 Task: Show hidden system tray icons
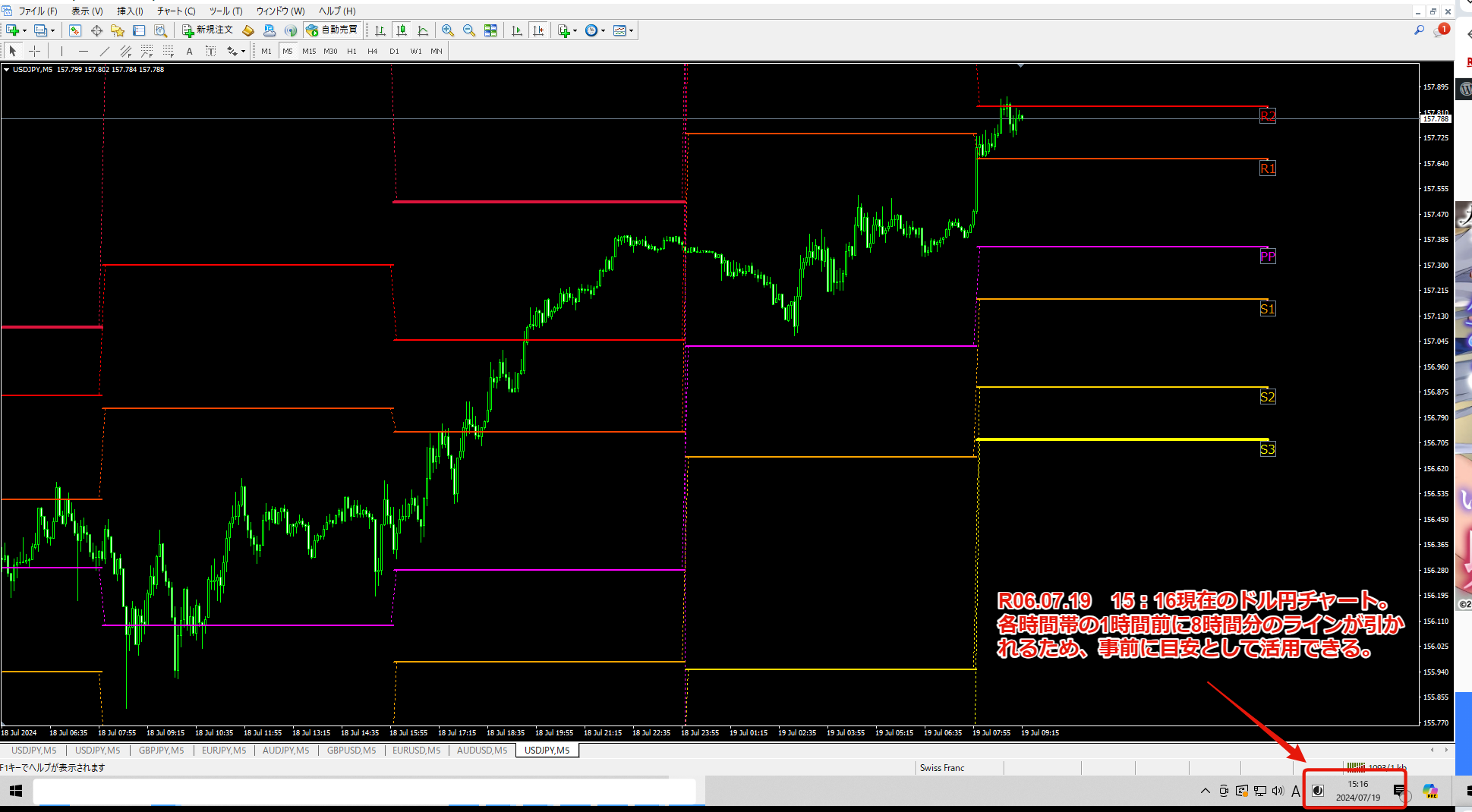point(1205,791)
